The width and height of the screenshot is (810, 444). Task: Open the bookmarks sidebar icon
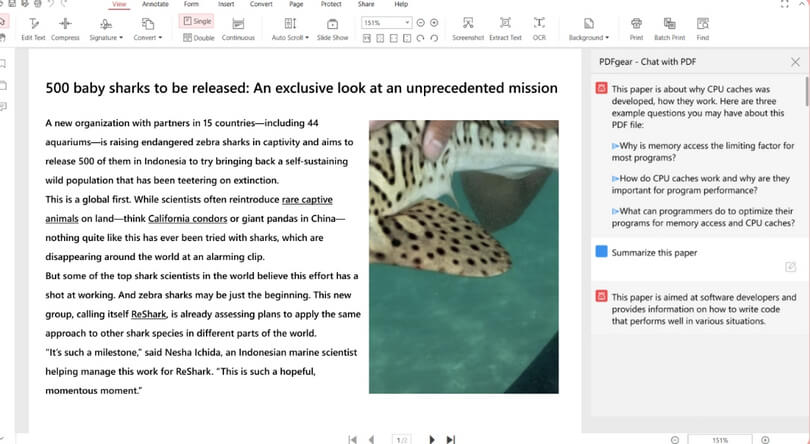coord(3,64)
